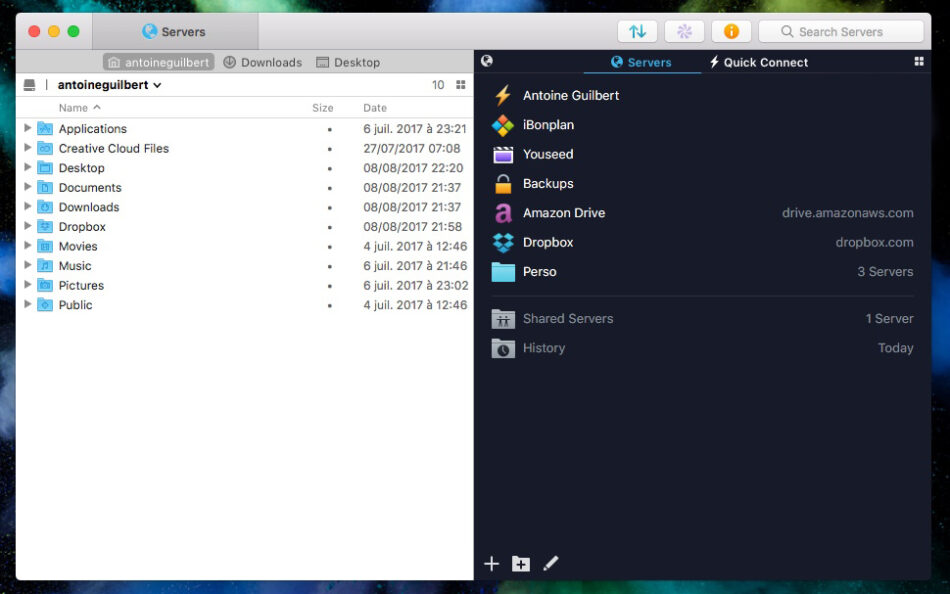Click drive.amazonaws.com address text

coord(848,213)
